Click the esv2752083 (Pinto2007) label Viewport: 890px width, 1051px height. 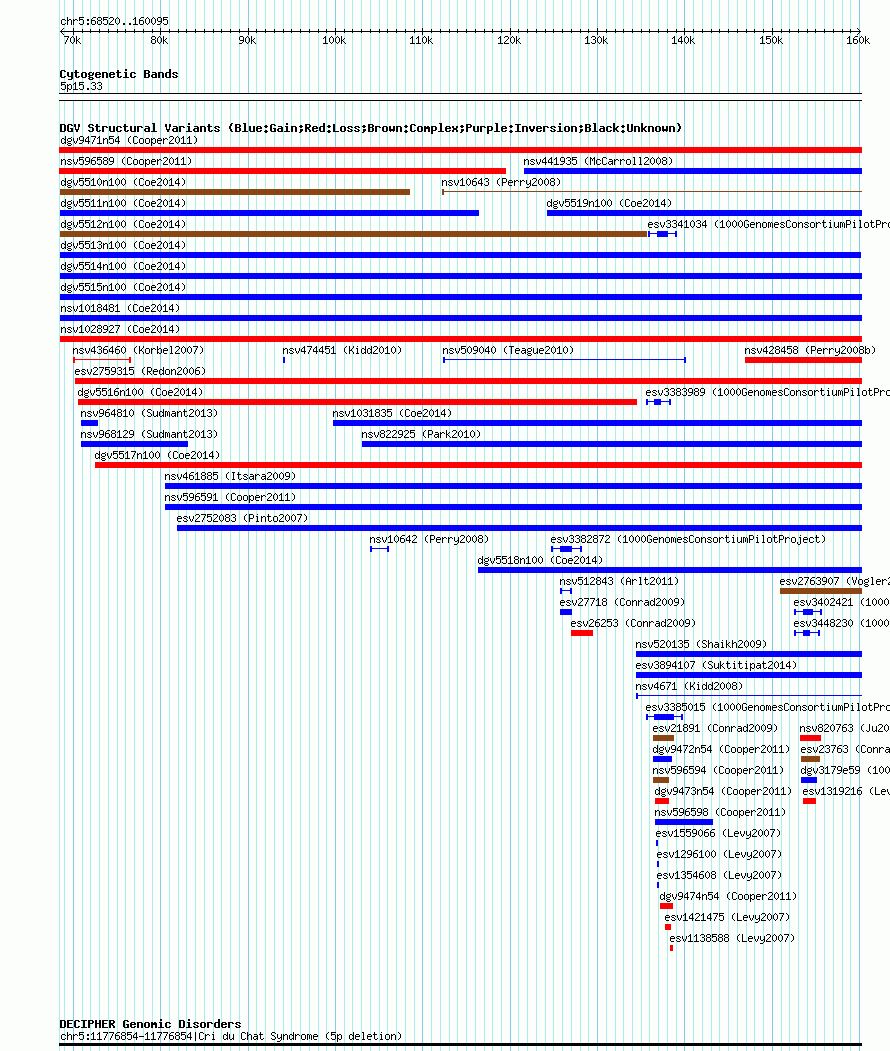242,517
